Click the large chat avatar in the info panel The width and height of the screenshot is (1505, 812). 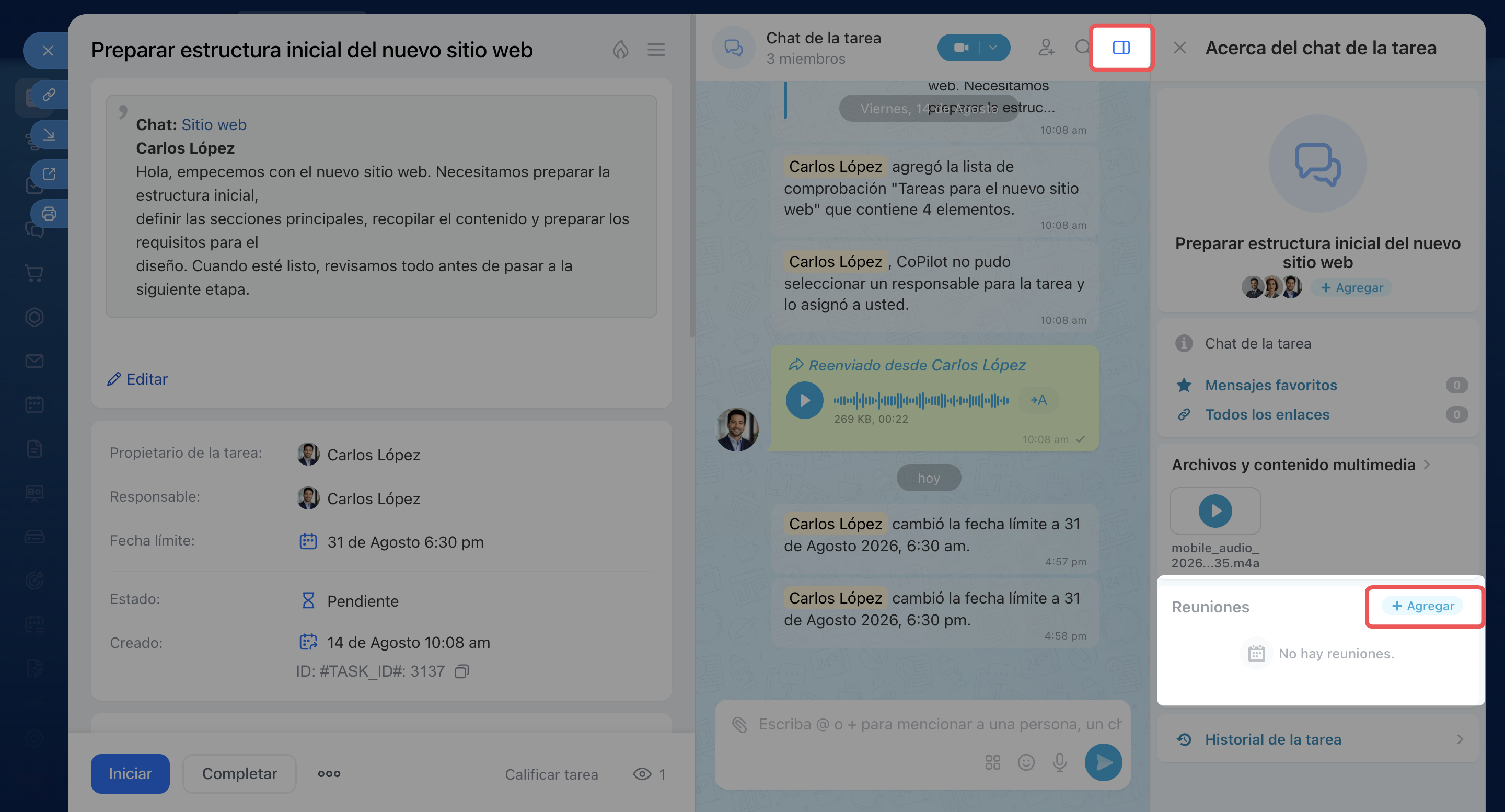(x=1317, y=164)
